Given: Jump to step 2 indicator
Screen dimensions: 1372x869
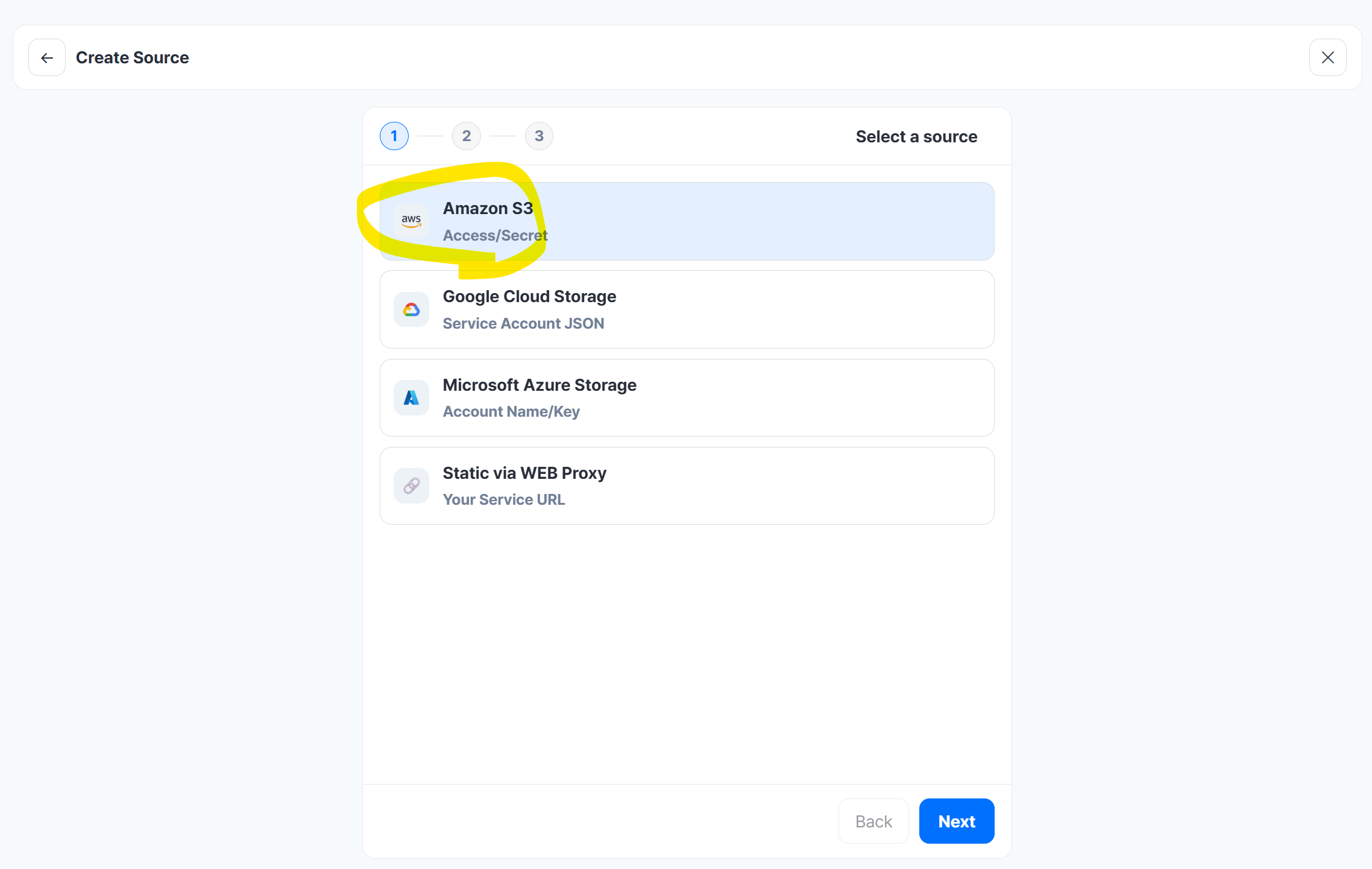Looking at the screenshot, I should 467,136.
